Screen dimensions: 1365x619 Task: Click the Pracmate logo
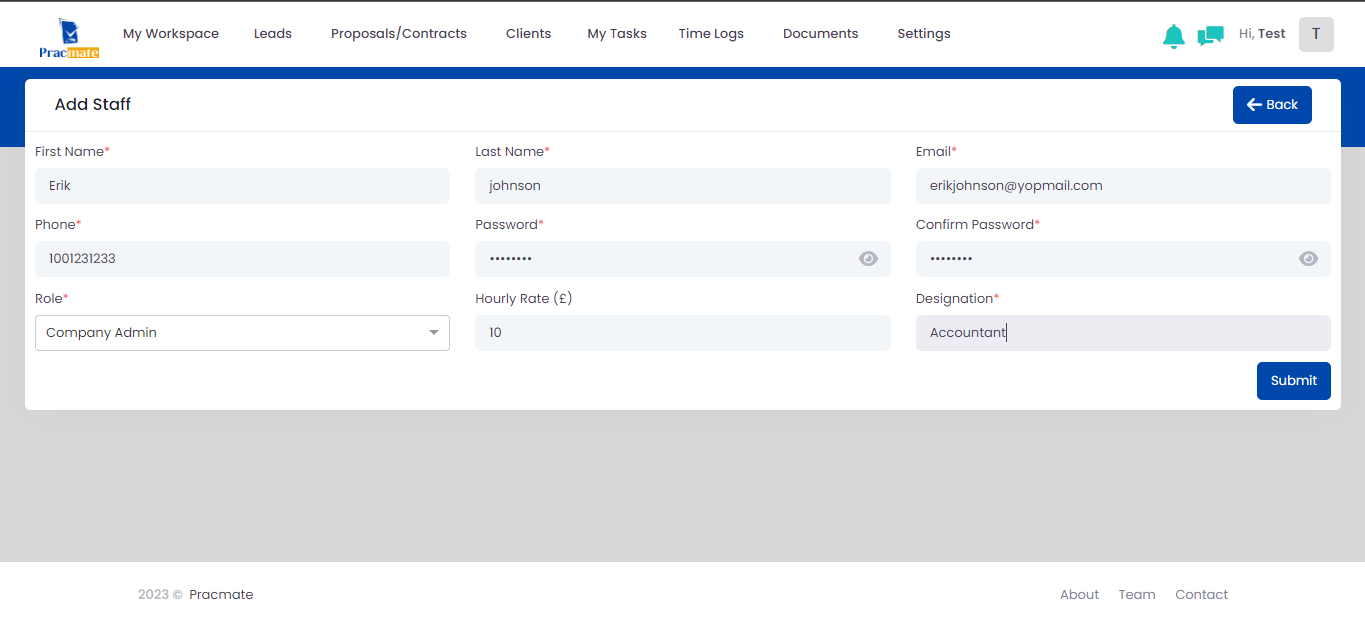[69, 38]
